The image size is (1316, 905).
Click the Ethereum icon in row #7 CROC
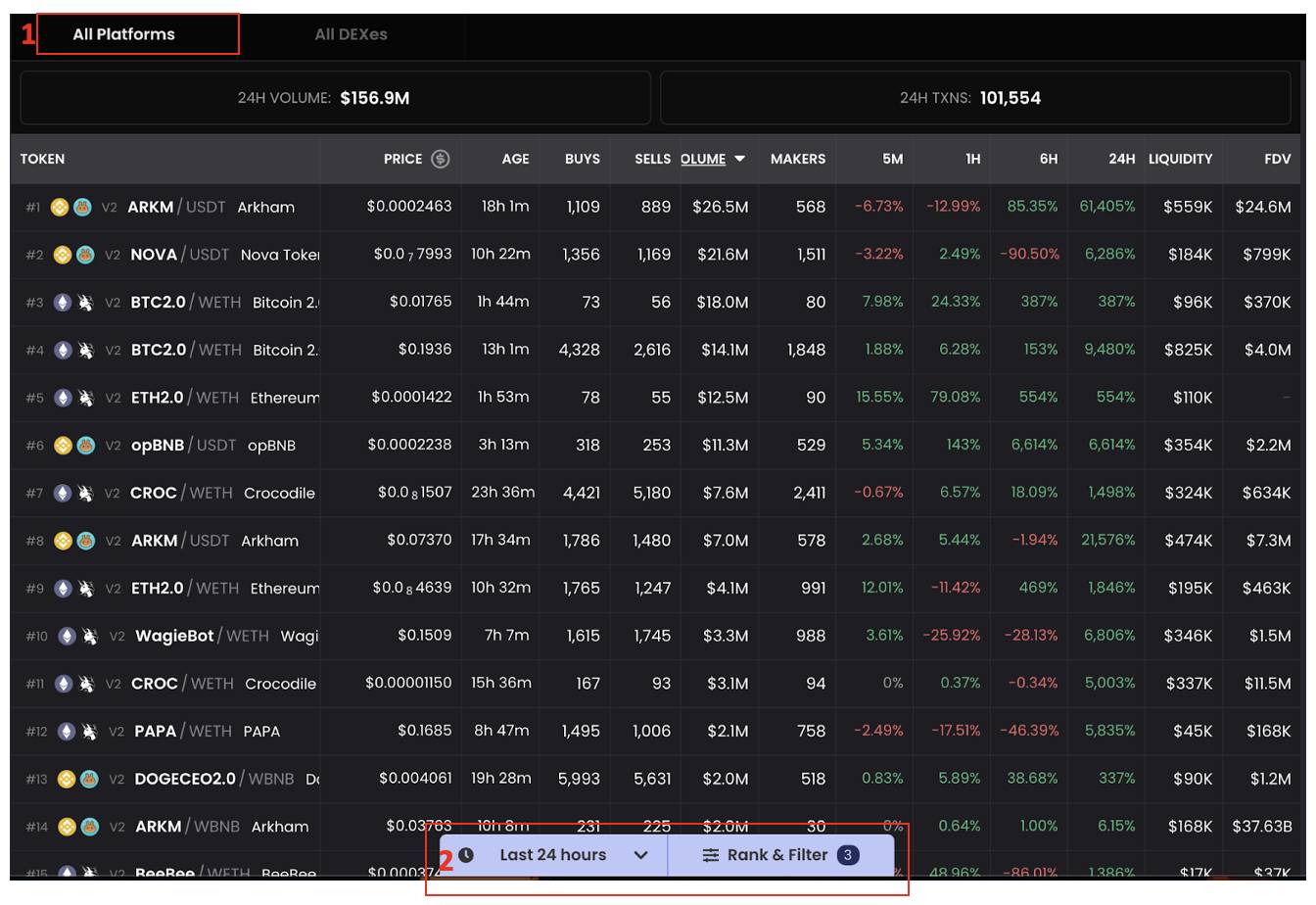(63, 493)
